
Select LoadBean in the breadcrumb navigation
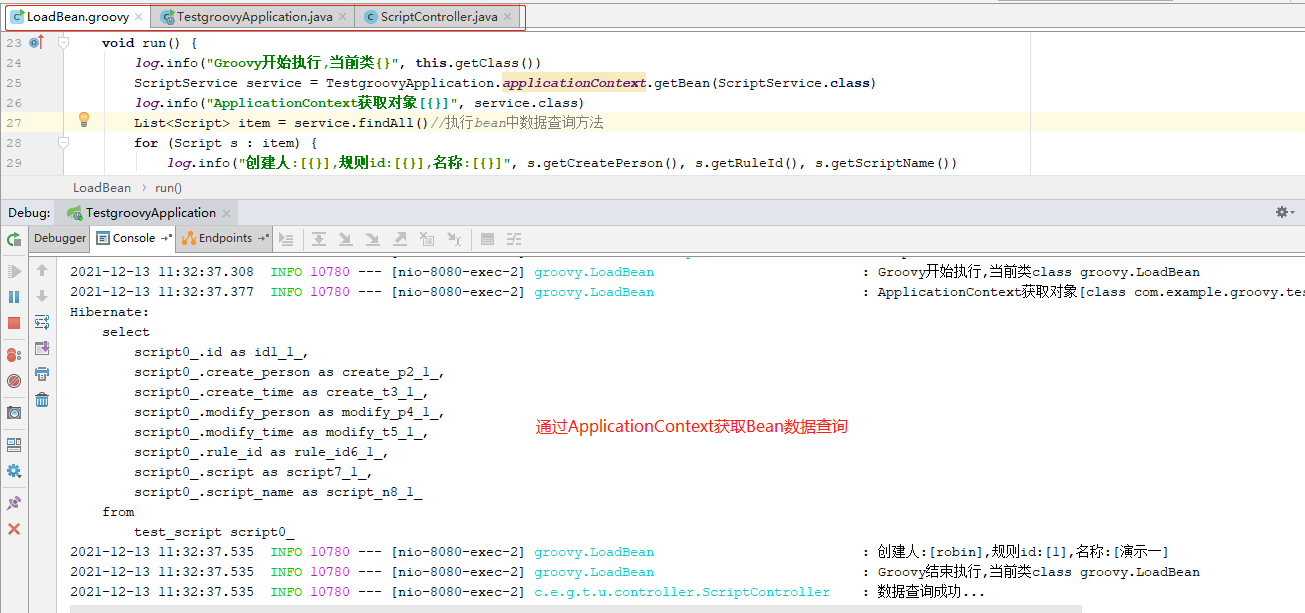pyautogui.click(x=101, y=187)
